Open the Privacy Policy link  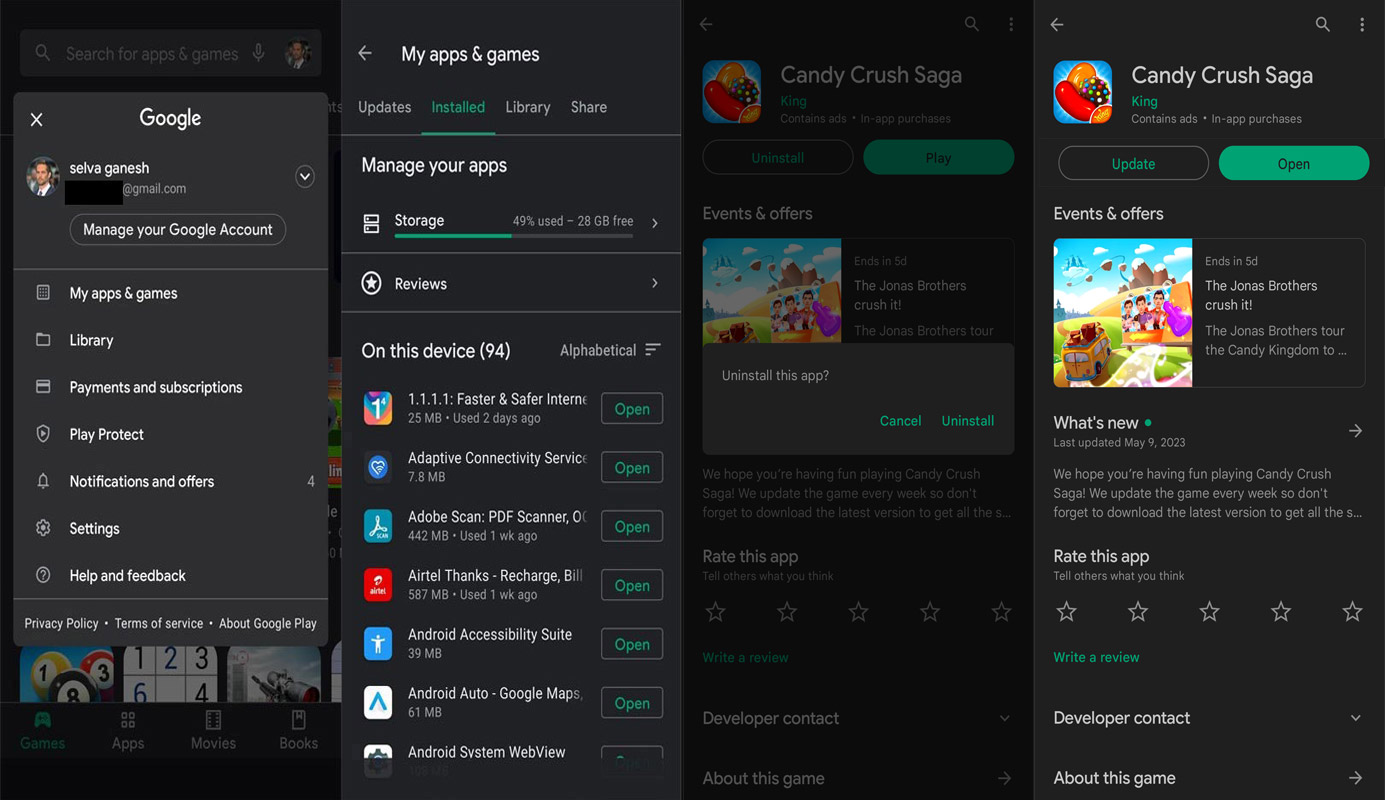click(61, 623)
